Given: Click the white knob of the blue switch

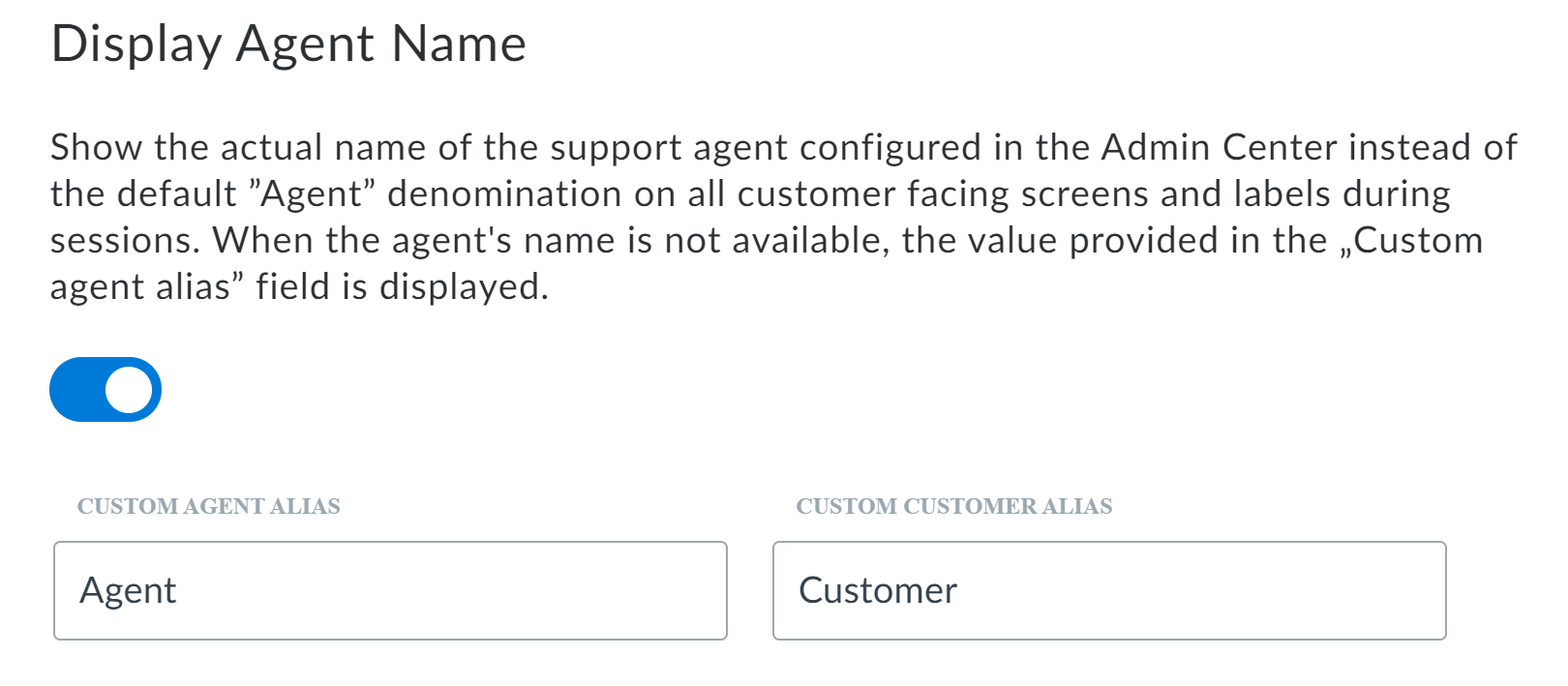Looking at the screenshot, I should tap(129, 390).
